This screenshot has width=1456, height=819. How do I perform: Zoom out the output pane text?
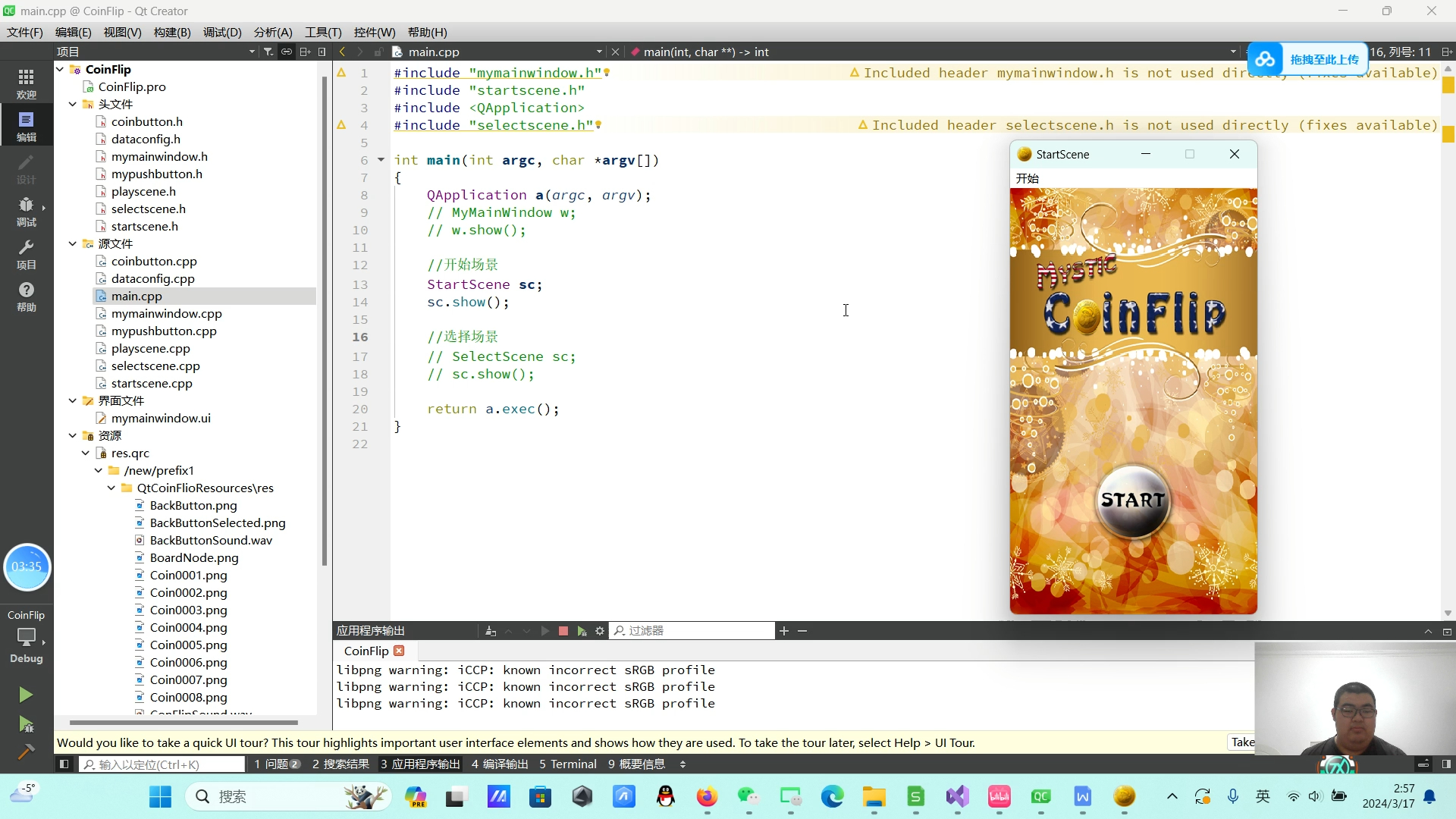point(802,631)
